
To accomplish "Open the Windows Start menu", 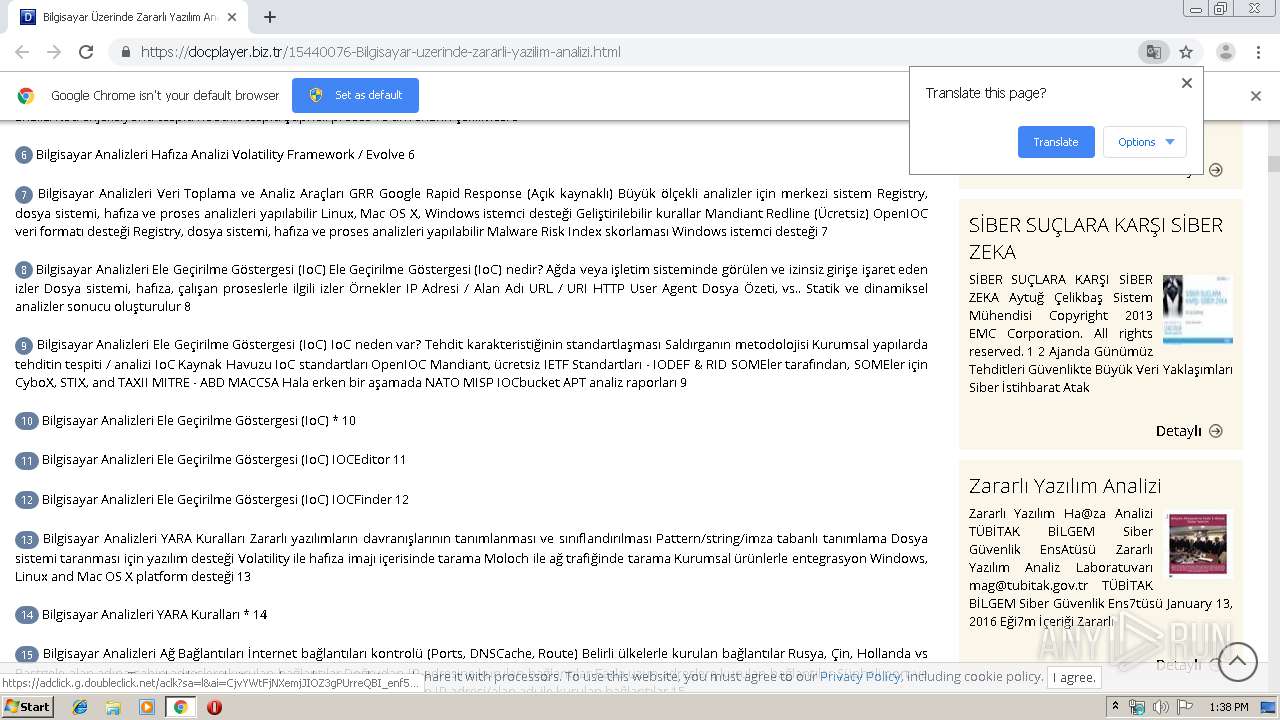I will 27,707.
